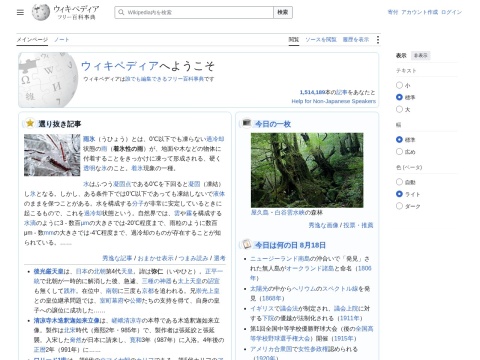Open the 議会法 link
Screen dimensions: 480x360
point(289,309)
